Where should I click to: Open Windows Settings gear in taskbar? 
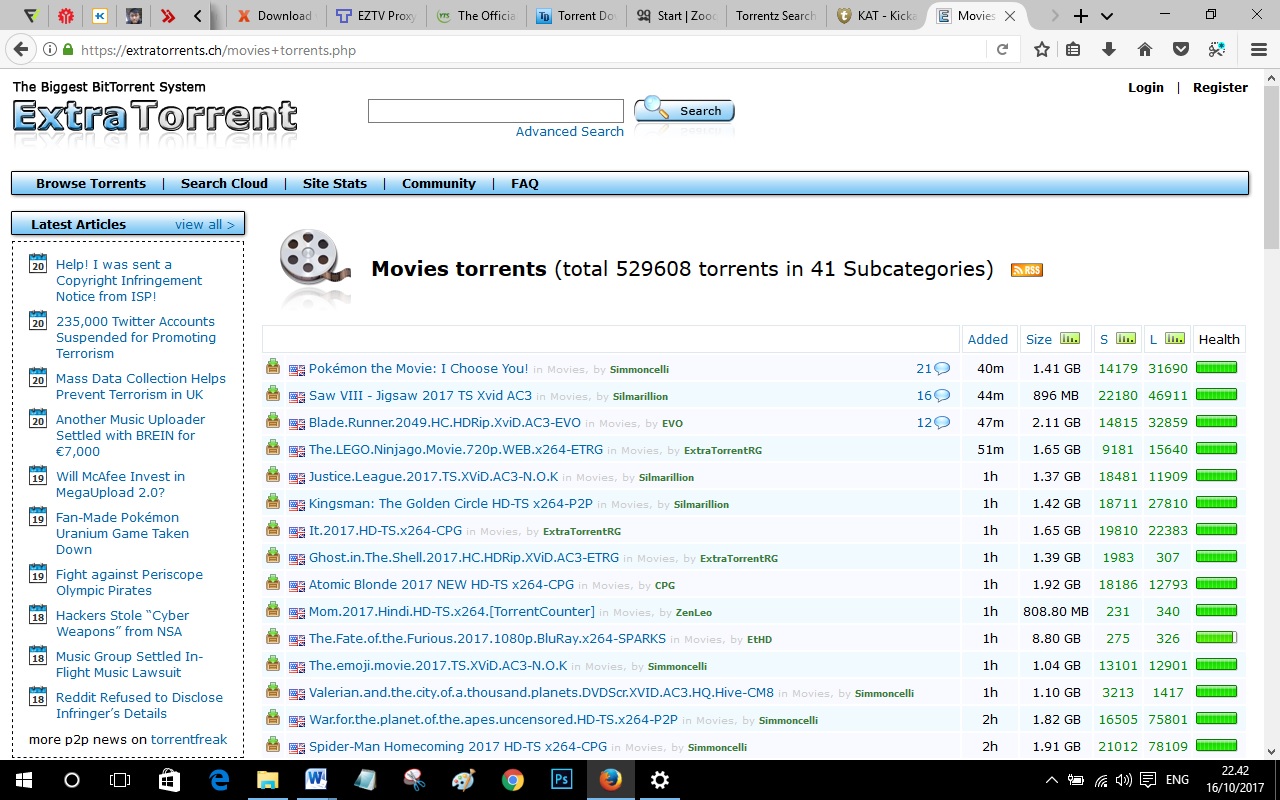tap(659, 780)
